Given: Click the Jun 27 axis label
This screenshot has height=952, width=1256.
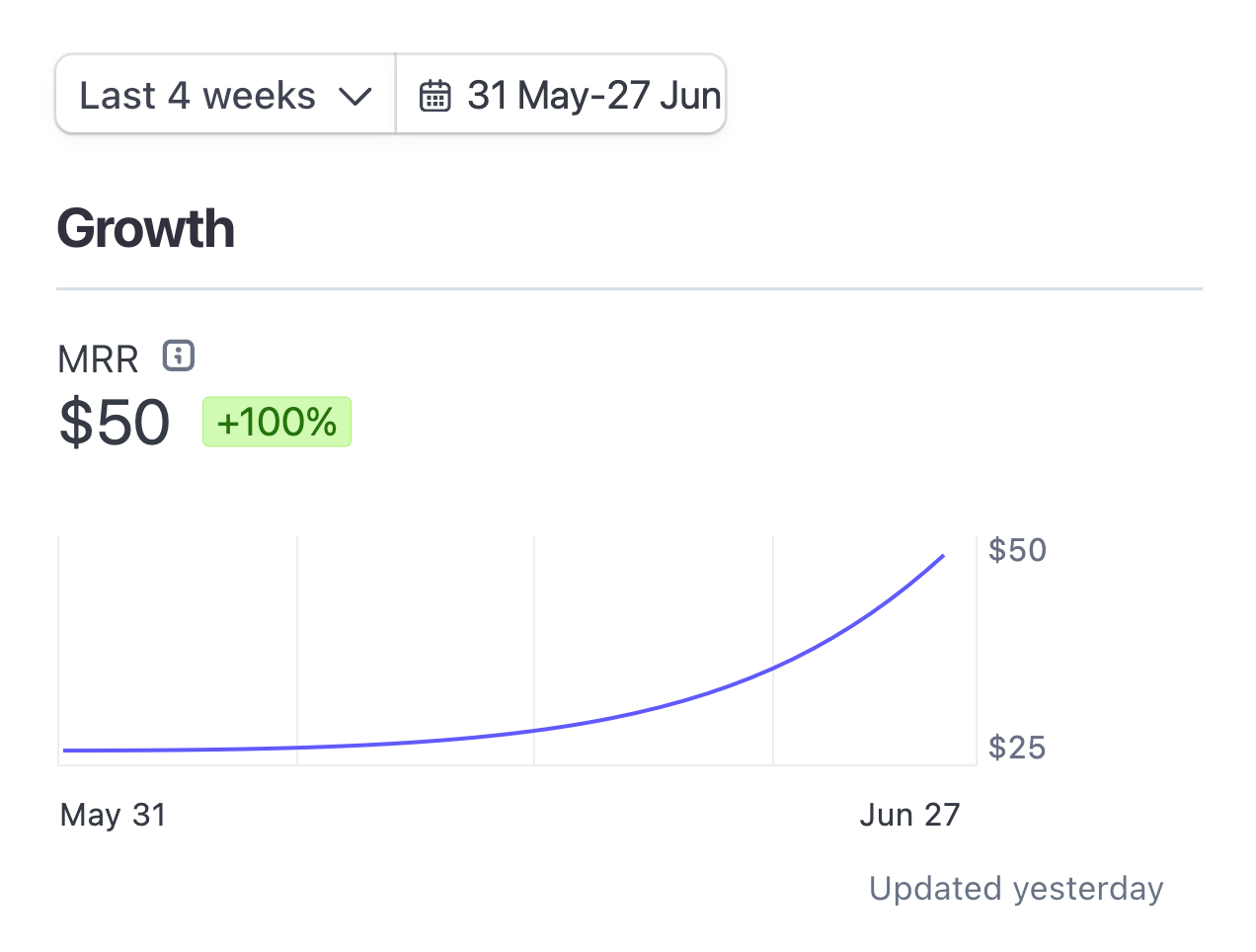Looking at the screenshot, I should point(909,815).
